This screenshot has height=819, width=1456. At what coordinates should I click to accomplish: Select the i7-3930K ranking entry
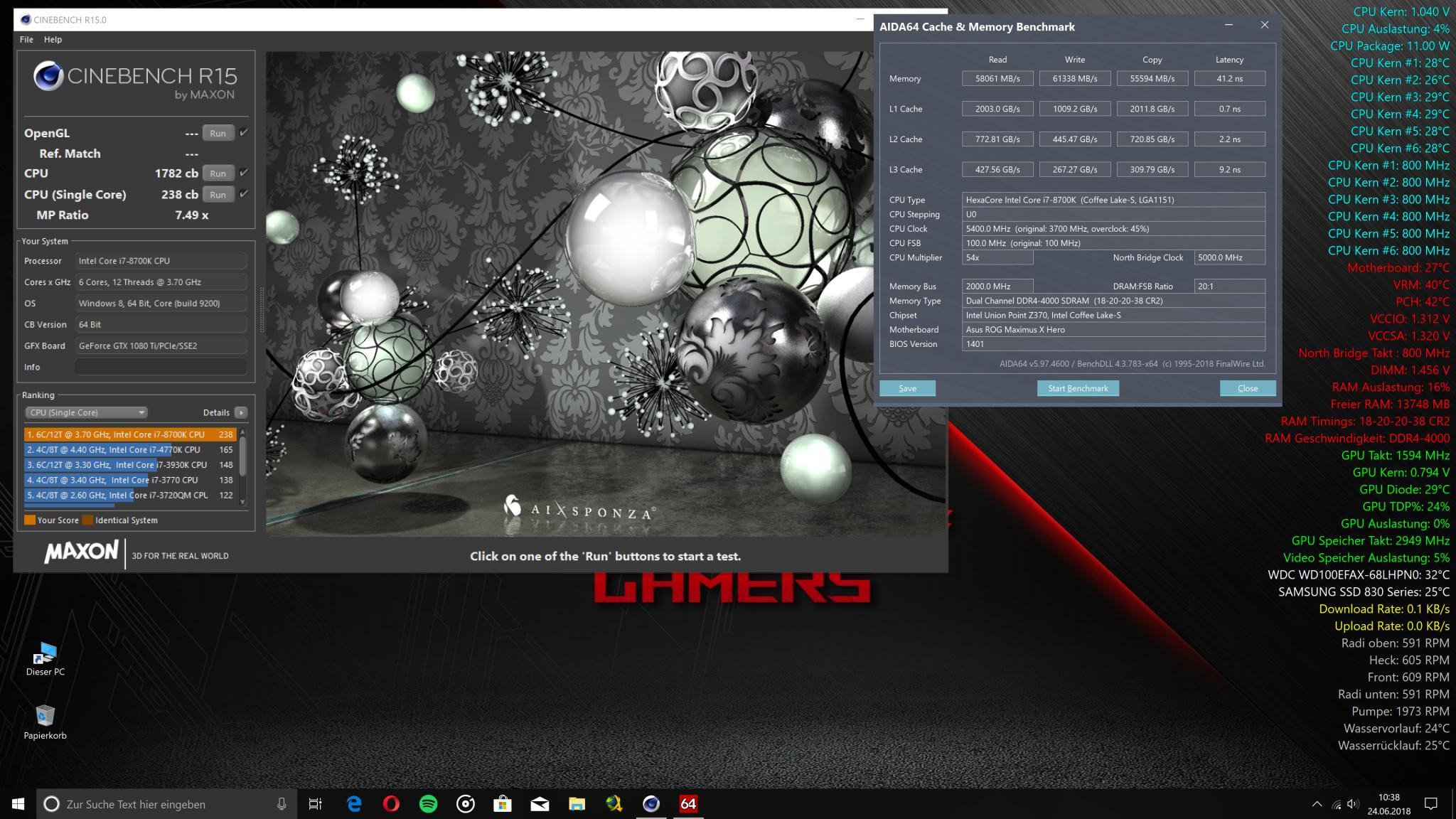tap(130, 465)
